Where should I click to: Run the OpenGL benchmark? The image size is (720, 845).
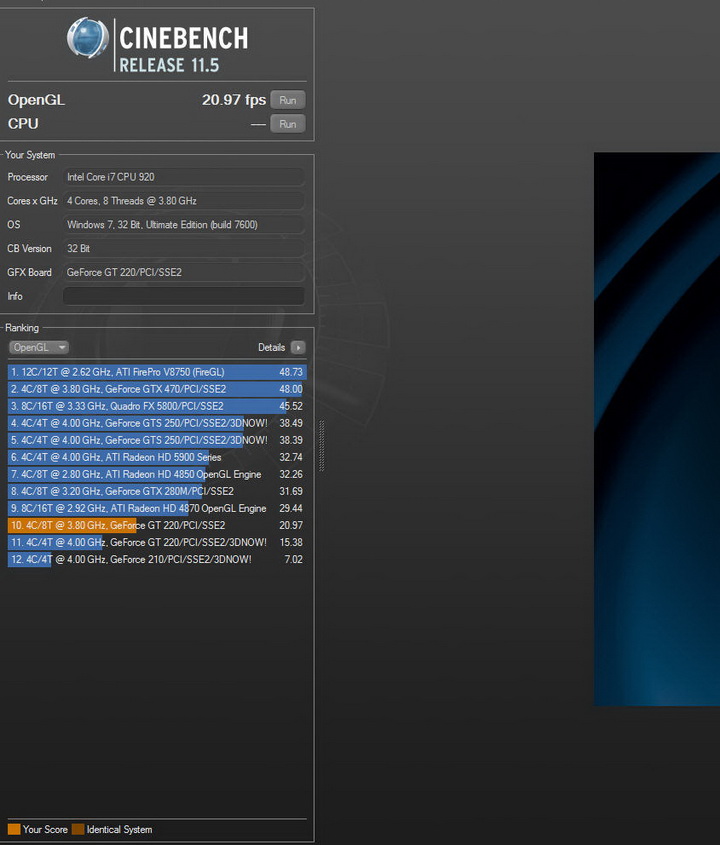pyautogui.click(x=288, y=100)
